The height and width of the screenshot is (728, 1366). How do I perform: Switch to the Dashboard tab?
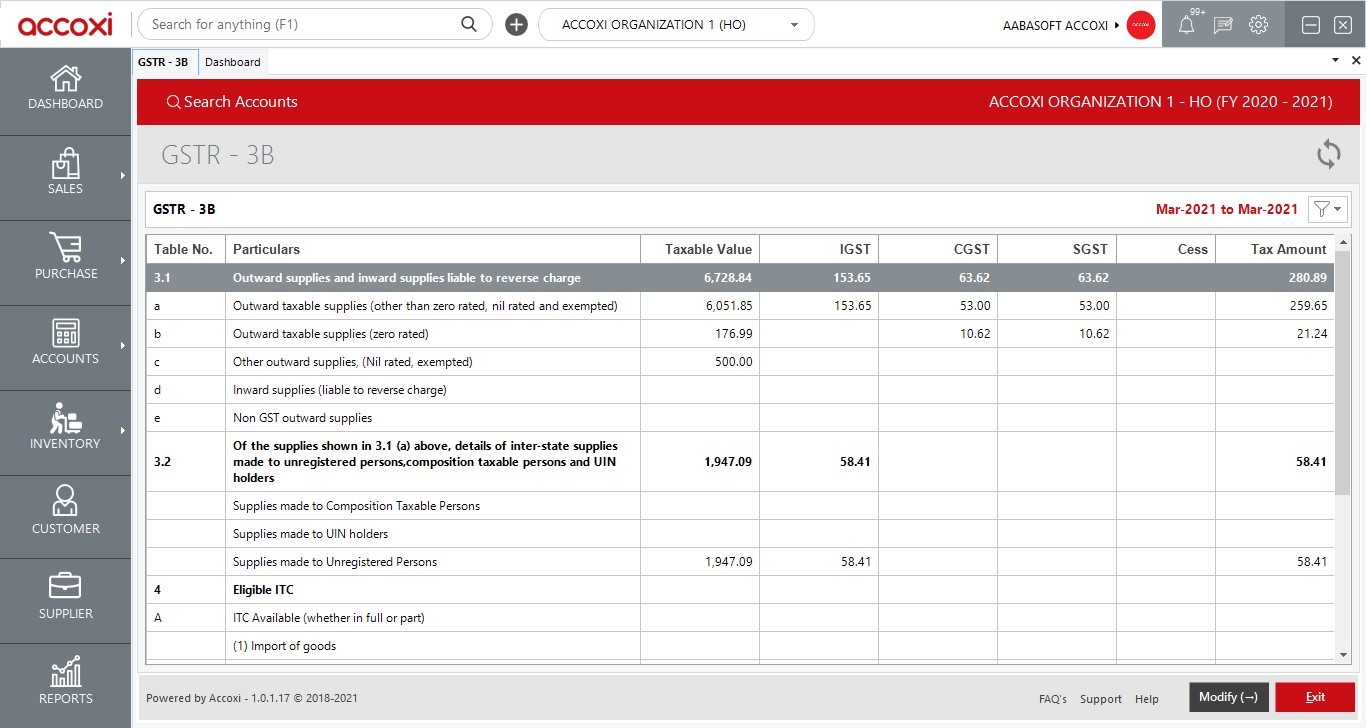tap(233, 62)
